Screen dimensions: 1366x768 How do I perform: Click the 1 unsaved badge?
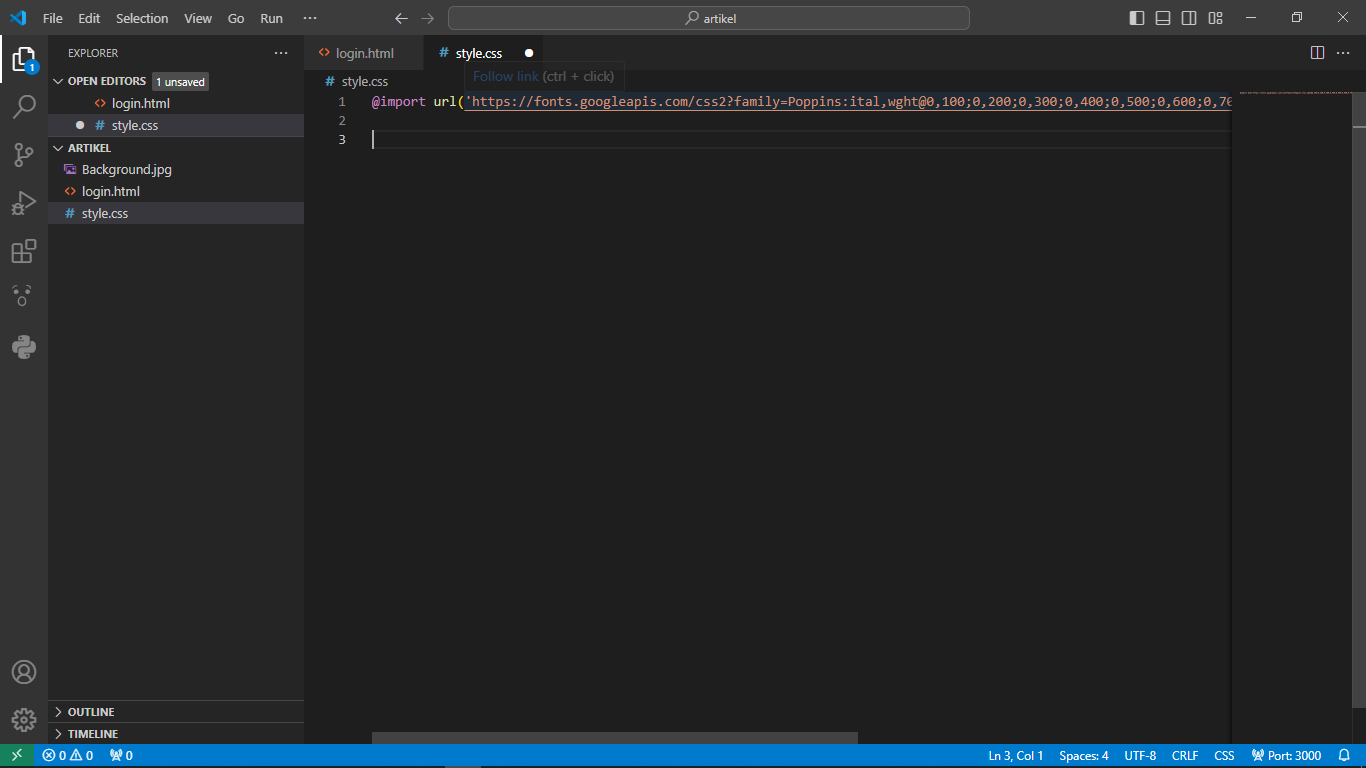(180, 82)
